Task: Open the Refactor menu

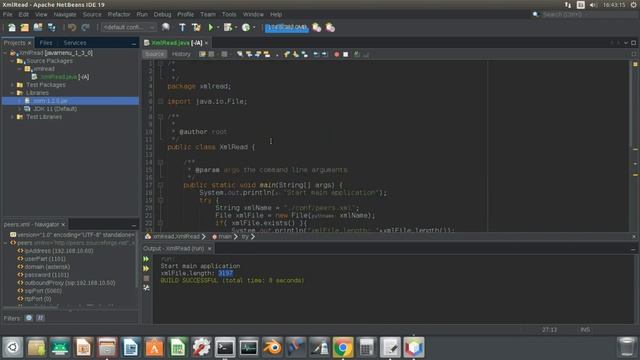Action: [x=119, y=14]
